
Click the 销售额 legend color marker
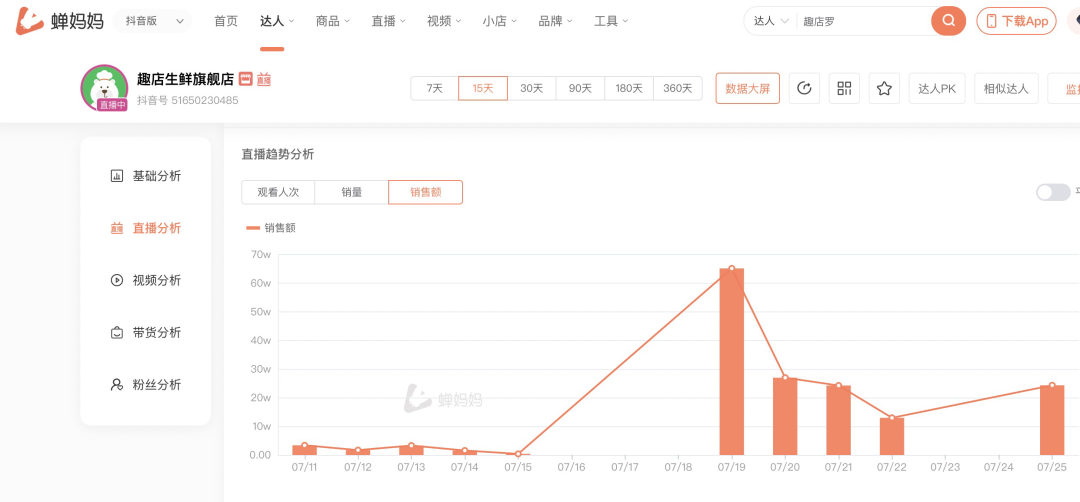click(x=253, y=228)
